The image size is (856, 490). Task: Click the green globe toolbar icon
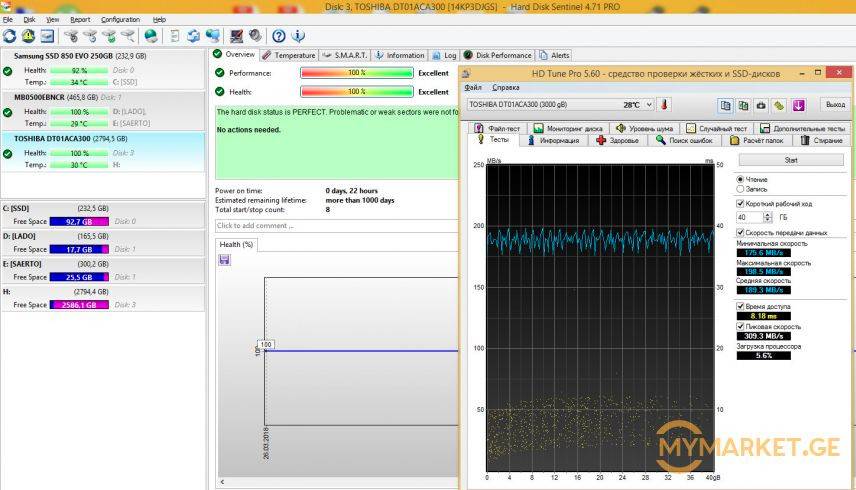click(151, 36)
